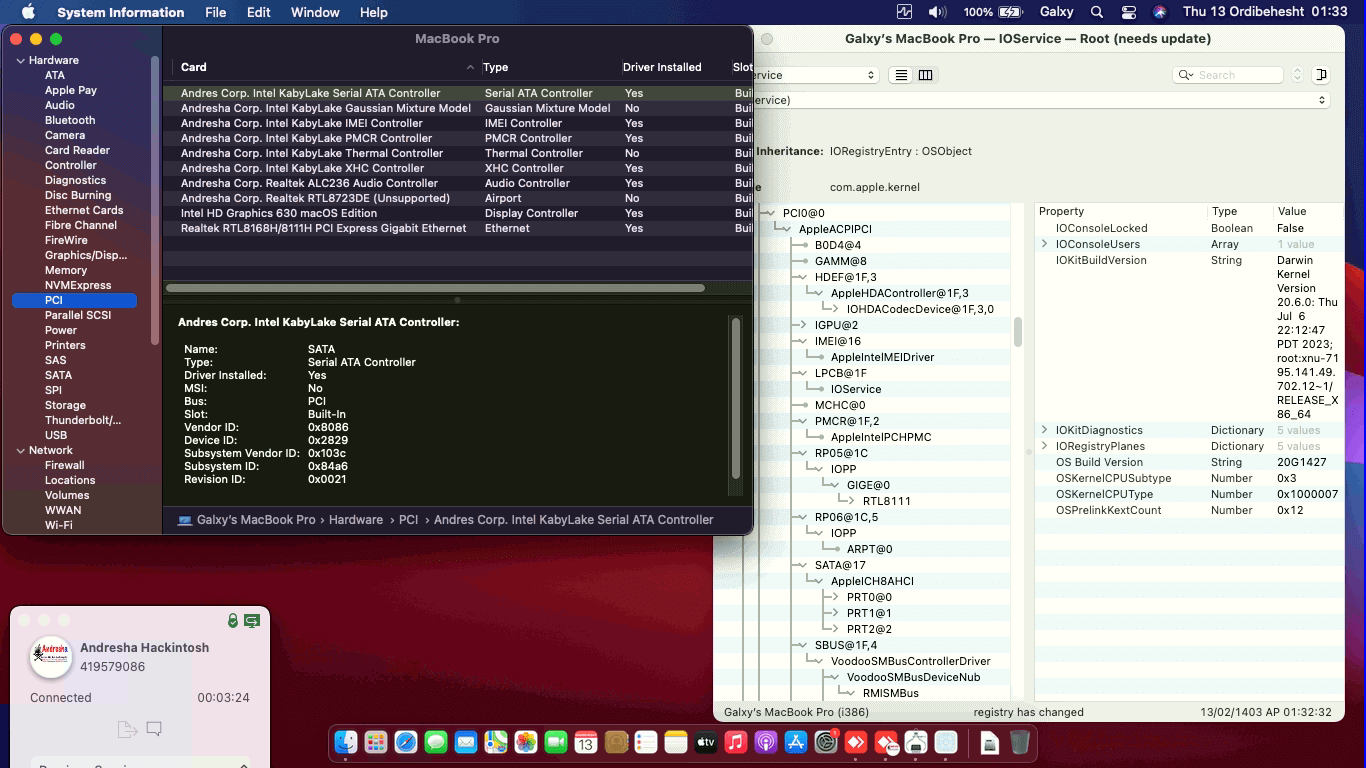Collapse the Hardware section in the sidebar
This screenshot has height=768, width=1366.
[20, 60]
